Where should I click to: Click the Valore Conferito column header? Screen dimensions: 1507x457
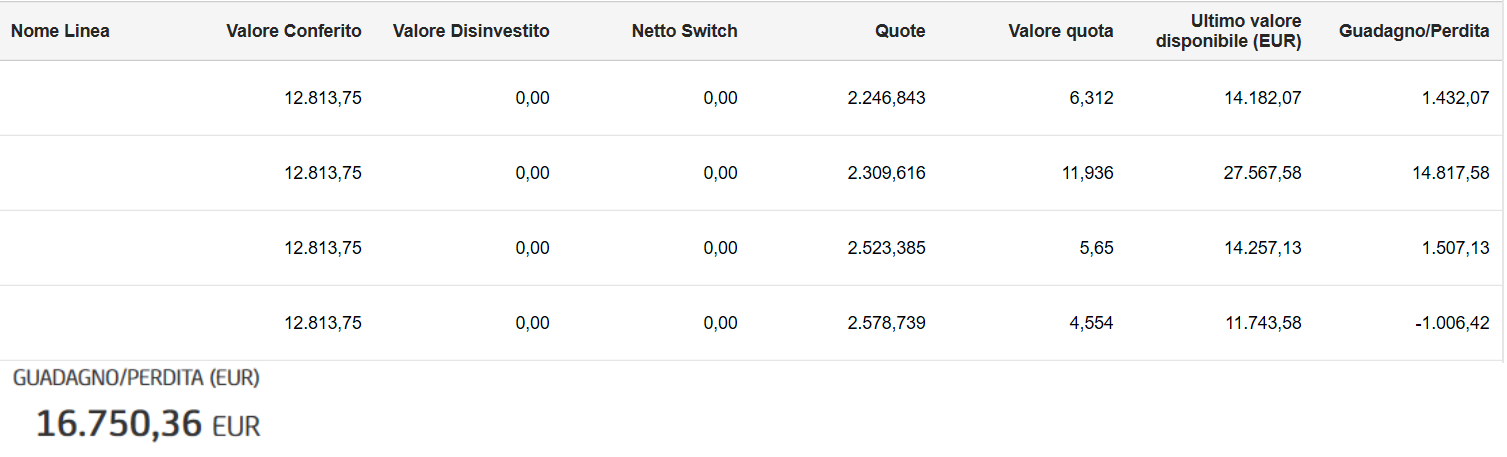tap(294, 31)
